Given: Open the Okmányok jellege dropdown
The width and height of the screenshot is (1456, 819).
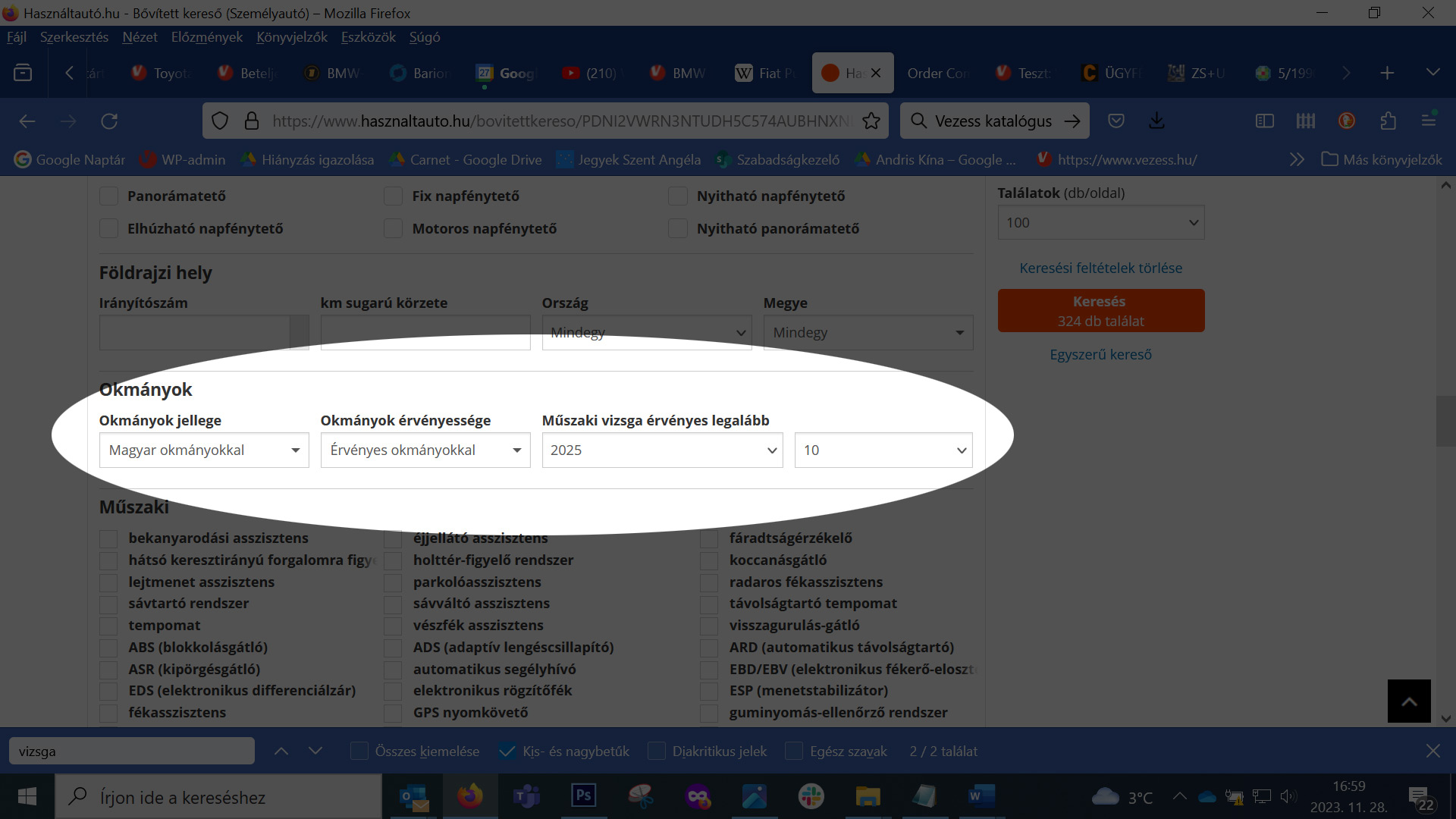Looking at the screenshot, I should point(204,450).
